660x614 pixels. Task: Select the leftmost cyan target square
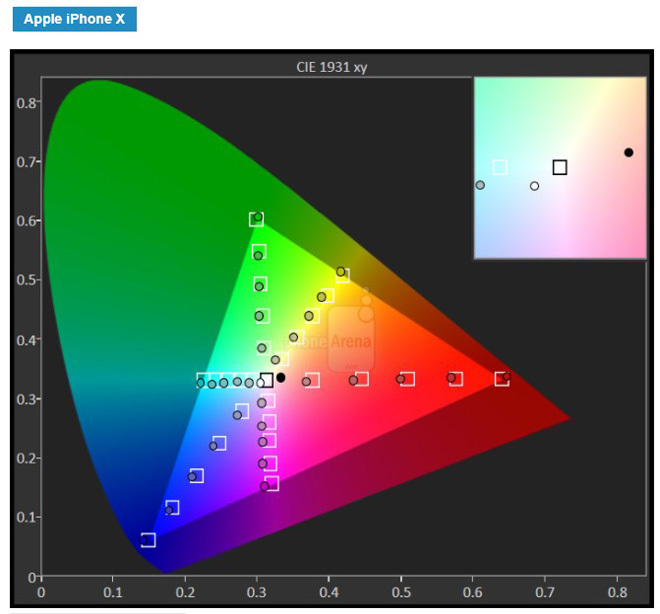click(203, 380)
